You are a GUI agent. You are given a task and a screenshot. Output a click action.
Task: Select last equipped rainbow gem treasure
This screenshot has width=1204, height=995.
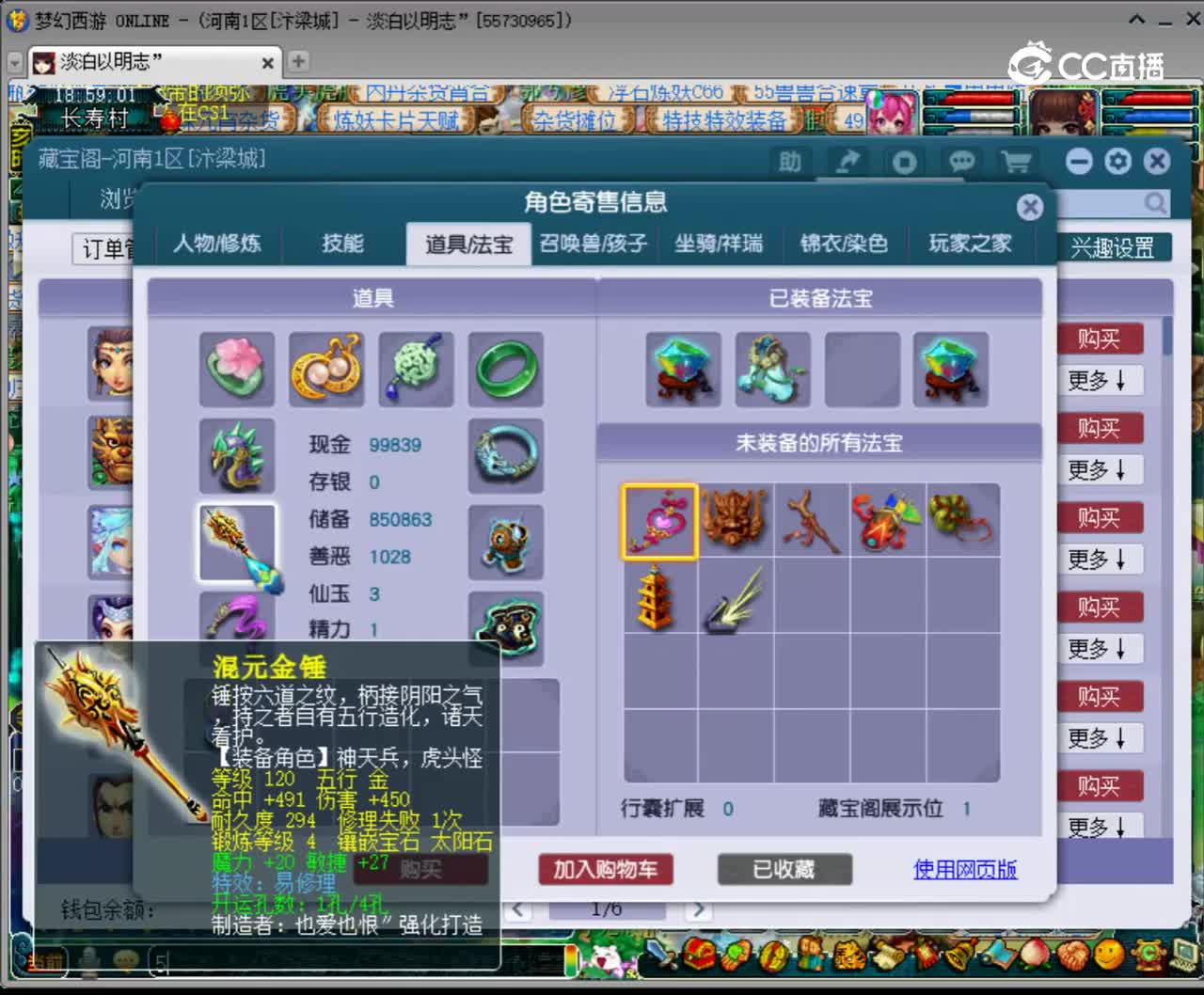click(951, 369)
